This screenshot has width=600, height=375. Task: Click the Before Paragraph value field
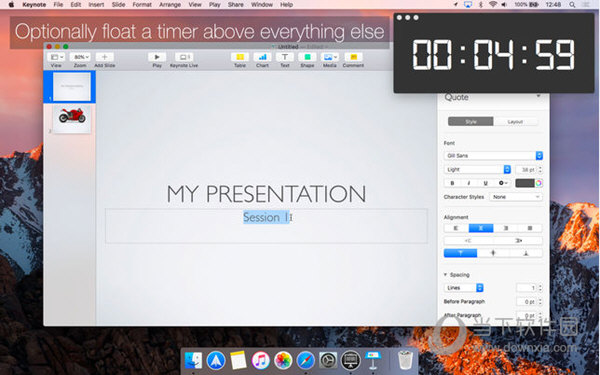pos(526,302)
